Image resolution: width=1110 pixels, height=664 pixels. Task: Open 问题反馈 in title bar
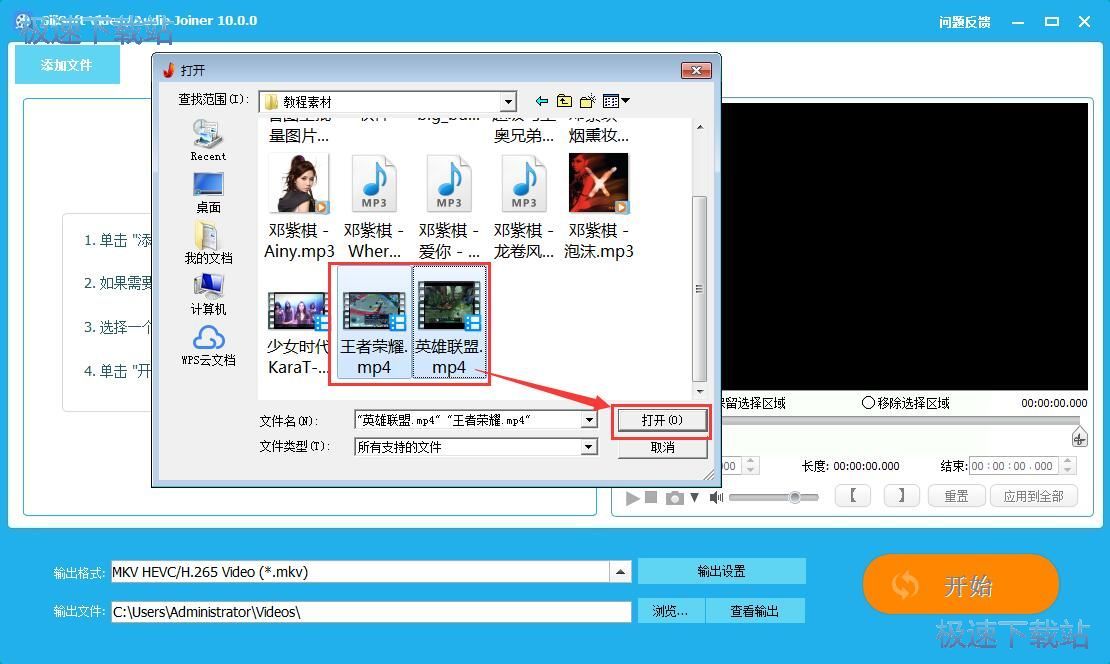coord(964,23)
